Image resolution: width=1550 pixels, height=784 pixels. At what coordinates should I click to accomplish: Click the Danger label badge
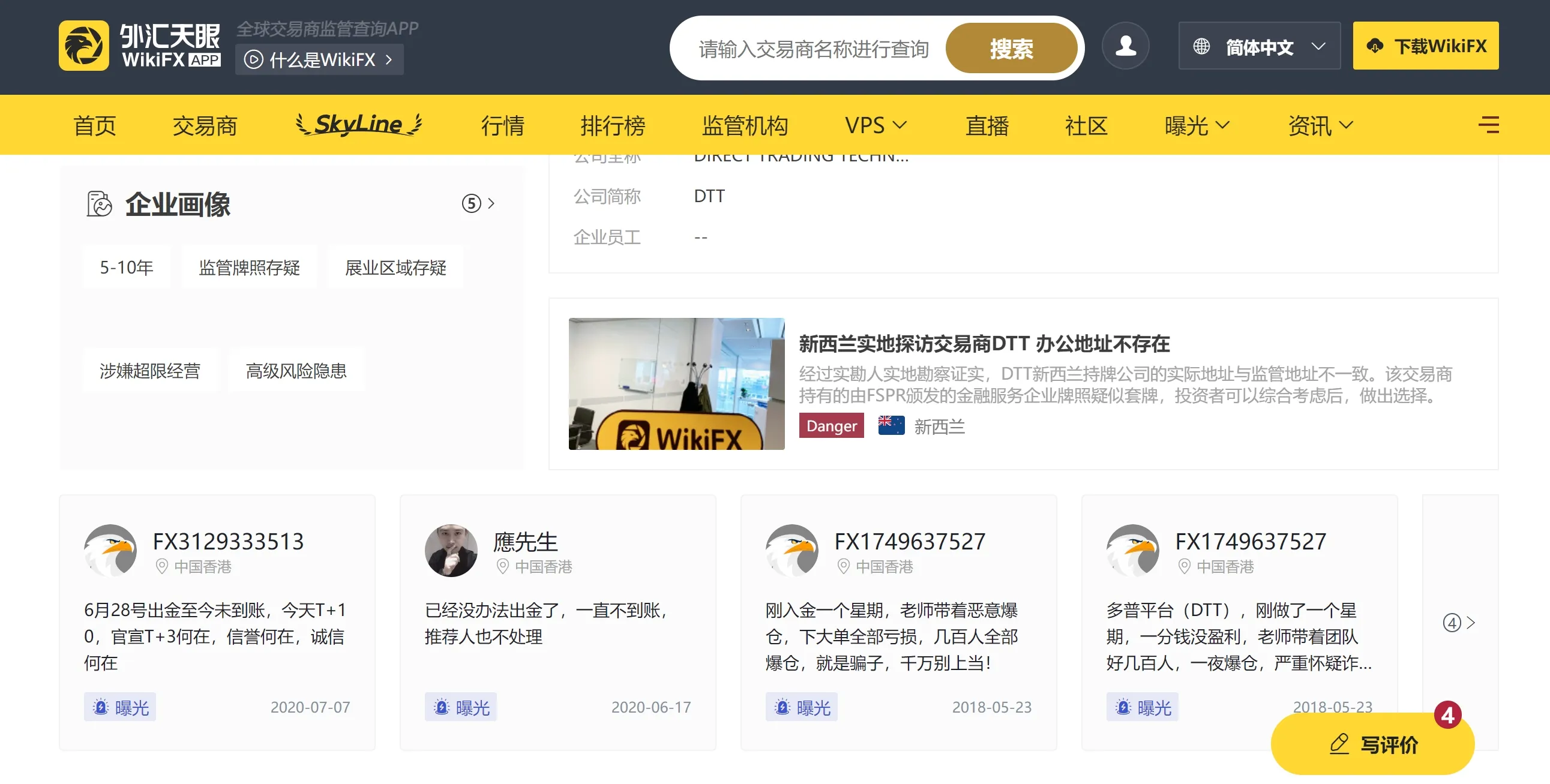[x=831, y=425]
